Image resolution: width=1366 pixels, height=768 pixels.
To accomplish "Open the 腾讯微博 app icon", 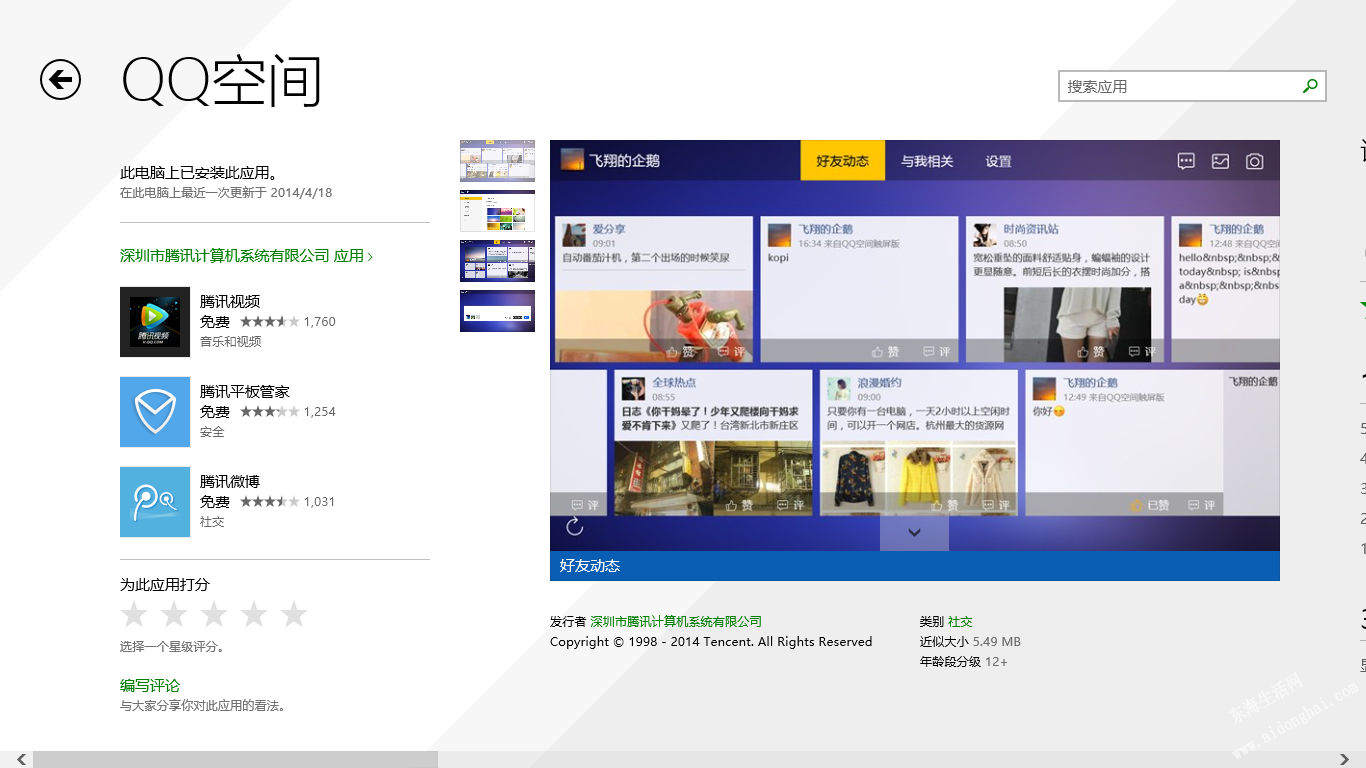I will pos(155,502).
